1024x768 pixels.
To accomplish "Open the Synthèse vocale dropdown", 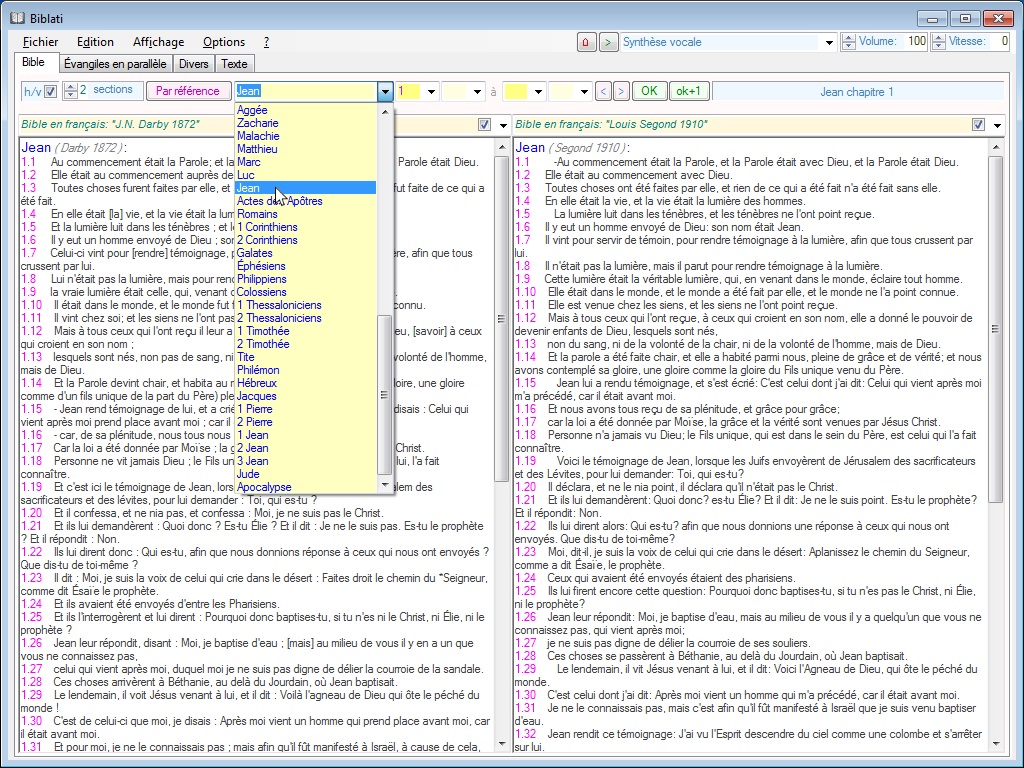I will tap(828, 42).
